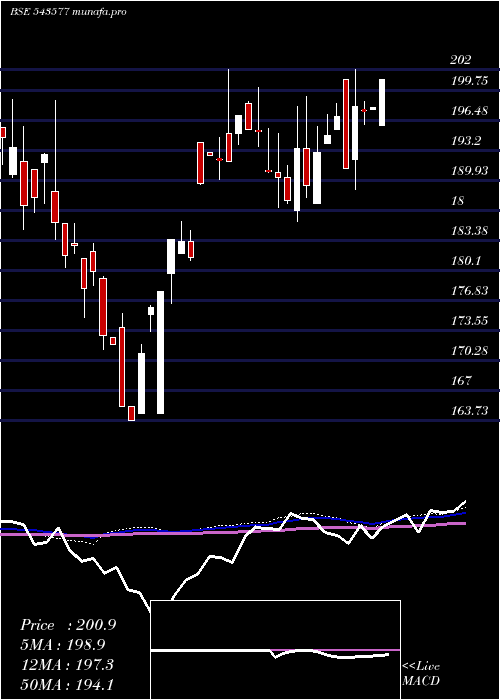Click inside the MACD inset chart panel
The image size is (500, 700).
275,650
